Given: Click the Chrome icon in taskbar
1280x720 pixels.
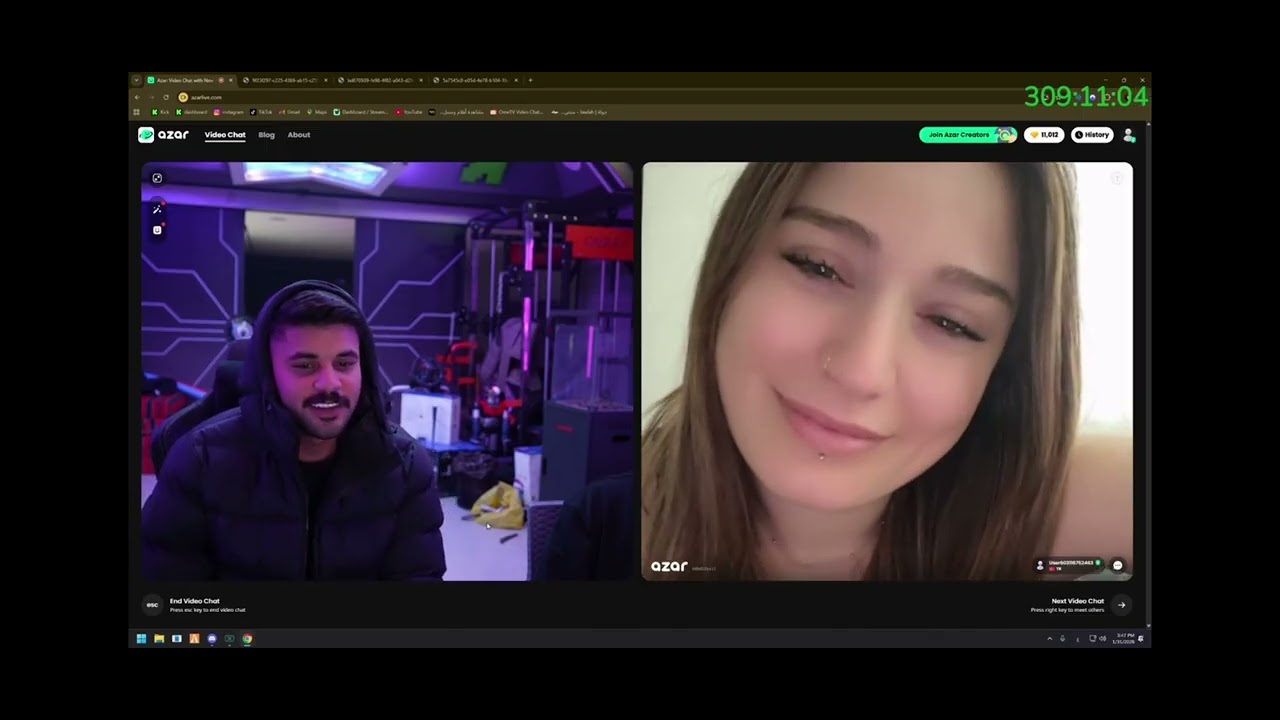Looking at the screenshot, I should (247, 638).
